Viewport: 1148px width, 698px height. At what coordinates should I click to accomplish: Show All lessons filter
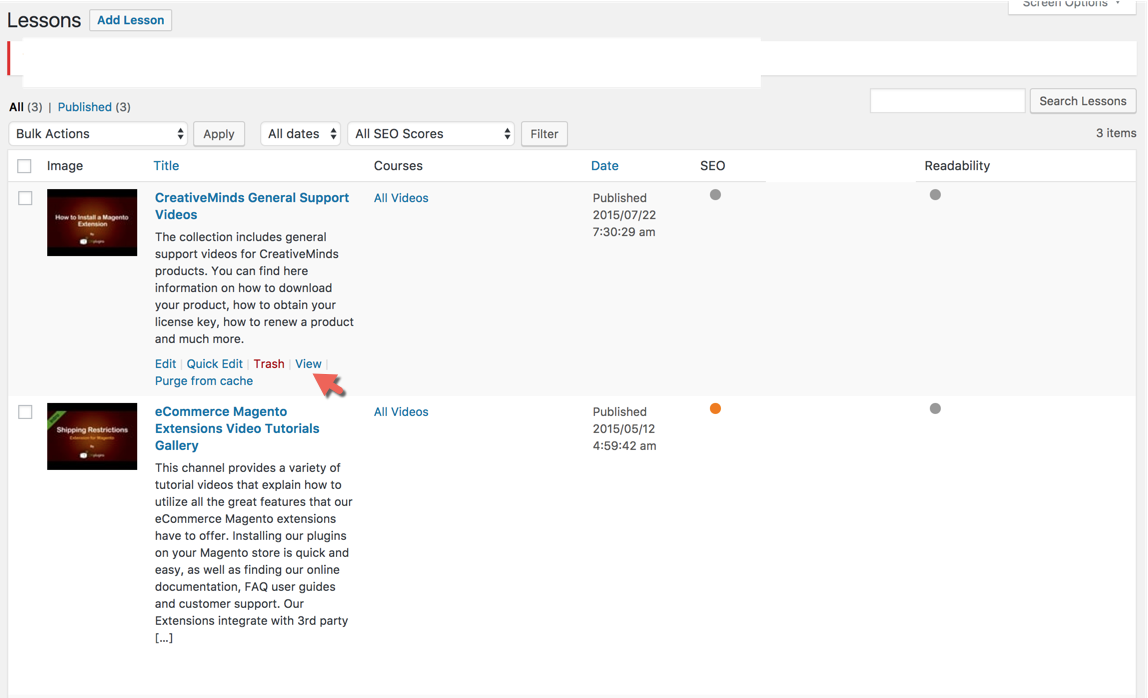point(16,107)
